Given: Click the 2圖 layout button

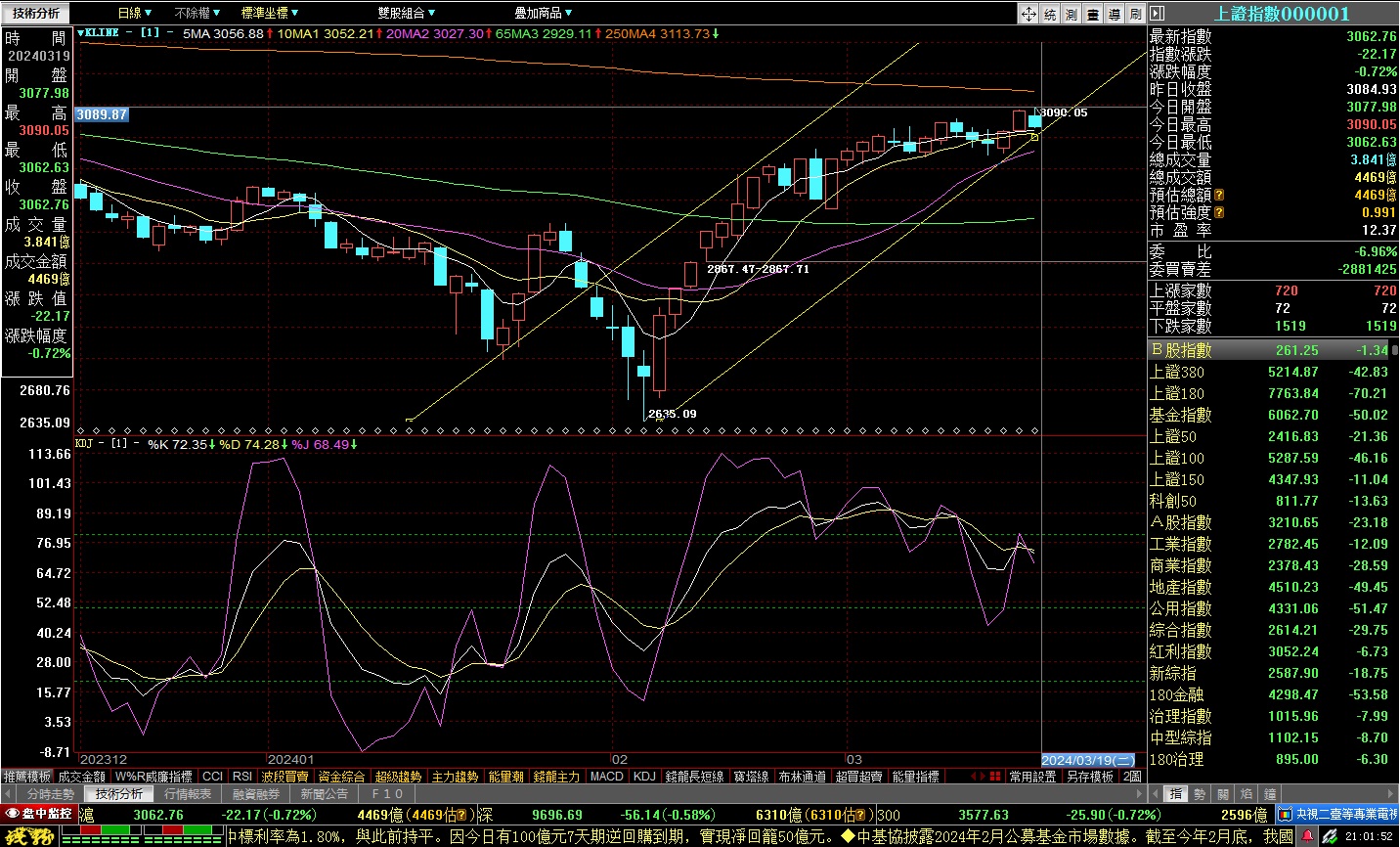Looking at the screenshot, I should coord(1132,777).
